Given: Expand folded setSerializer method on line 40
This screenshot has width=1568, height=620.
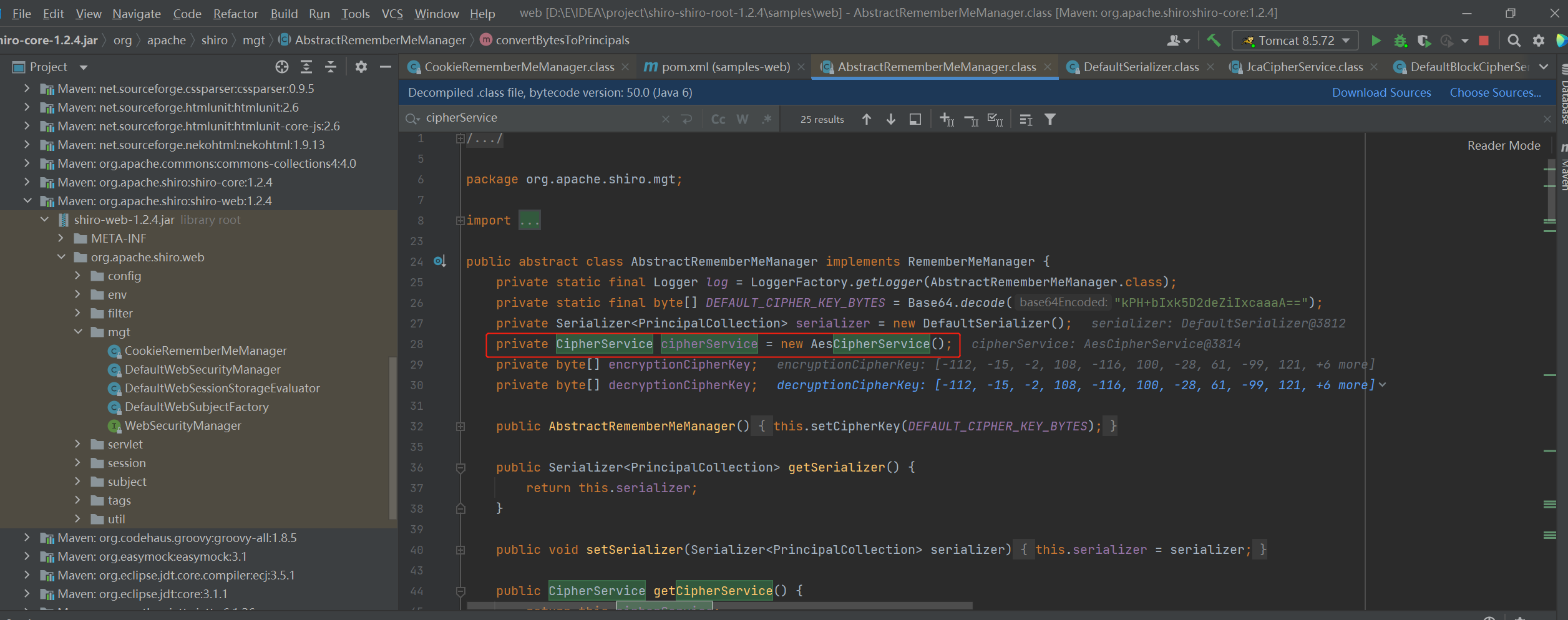Looking at the screenshot, I should pyautogui.click(x=460, y=550).
